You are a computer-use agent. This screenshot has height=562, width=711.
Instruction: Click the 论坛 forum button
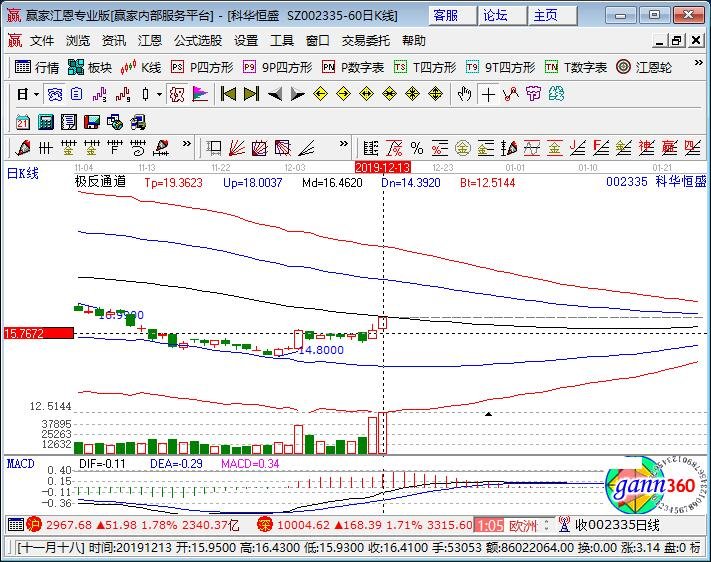click(x=502, y=16)
